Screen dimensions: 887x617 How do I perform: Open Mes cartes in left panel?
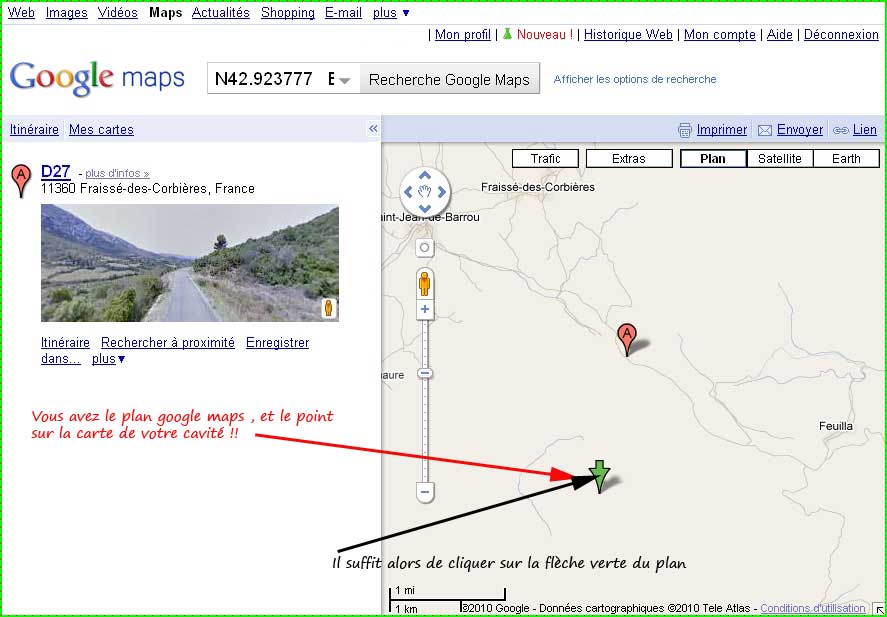pos(101,130)
